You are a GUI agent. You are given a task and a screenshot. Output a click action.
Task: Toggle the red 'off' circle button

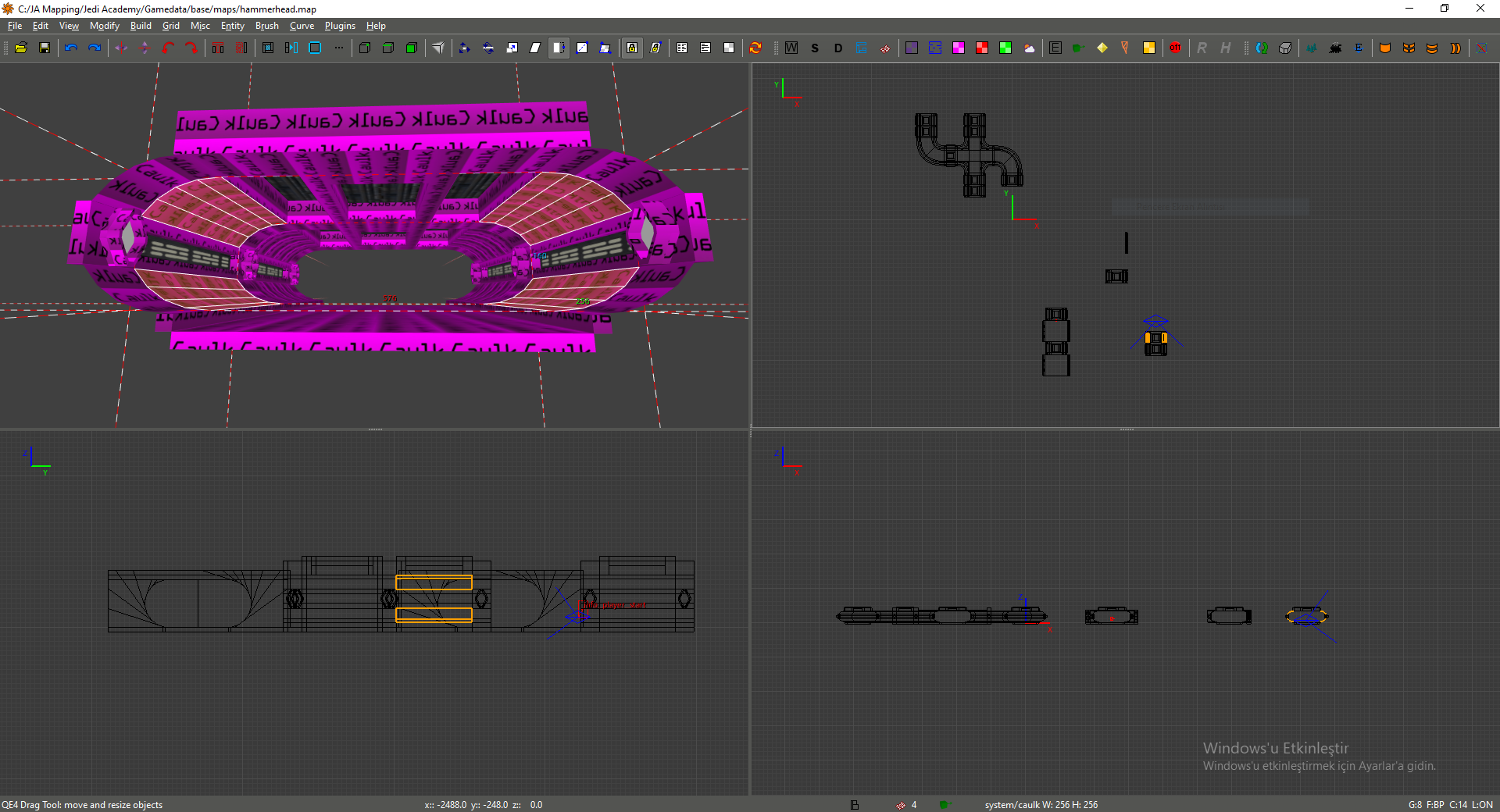[x=1175, y=48]
